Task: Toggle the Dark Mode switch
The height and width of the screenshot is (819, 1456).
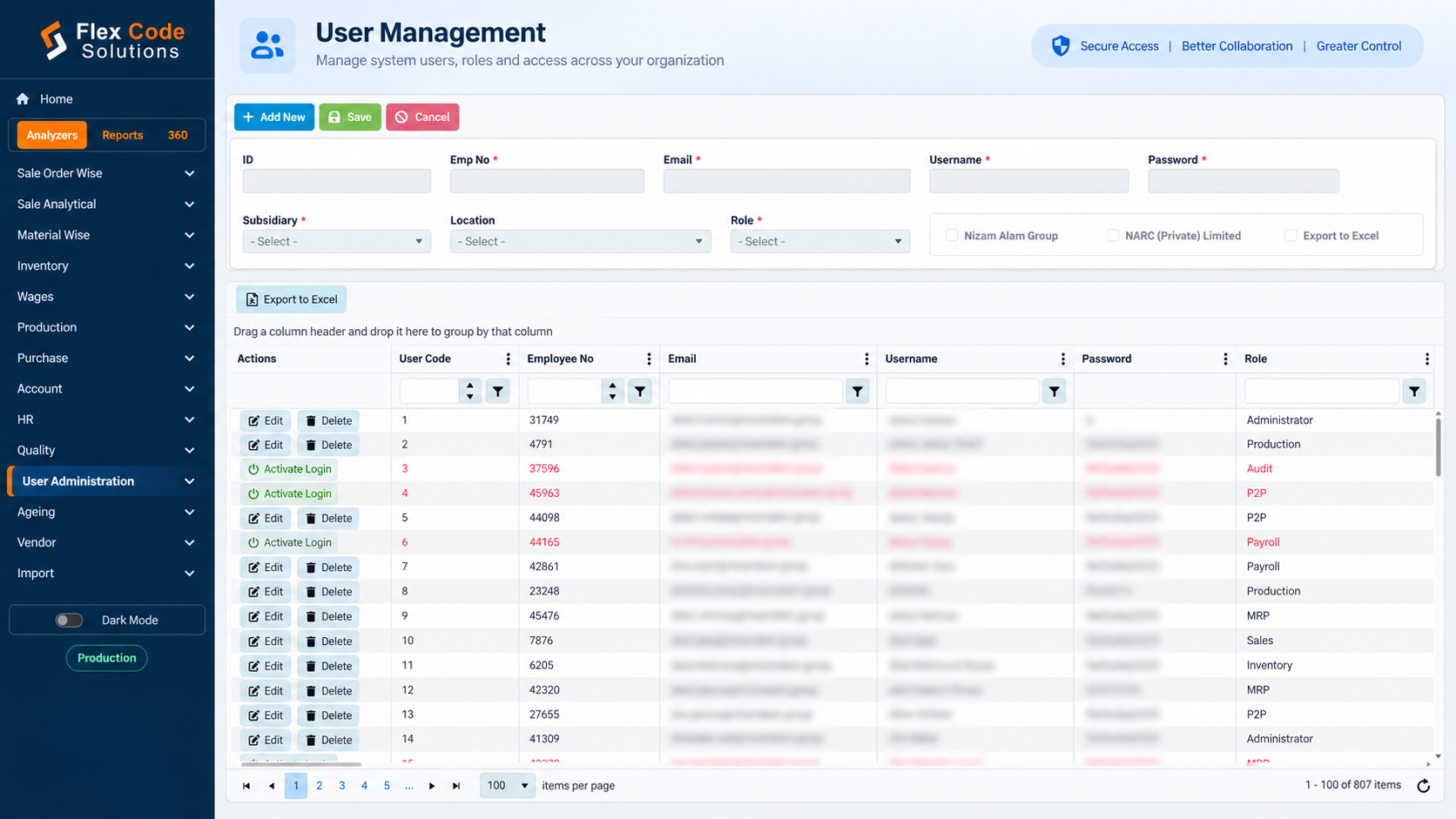Action: [x=69, y=621]
